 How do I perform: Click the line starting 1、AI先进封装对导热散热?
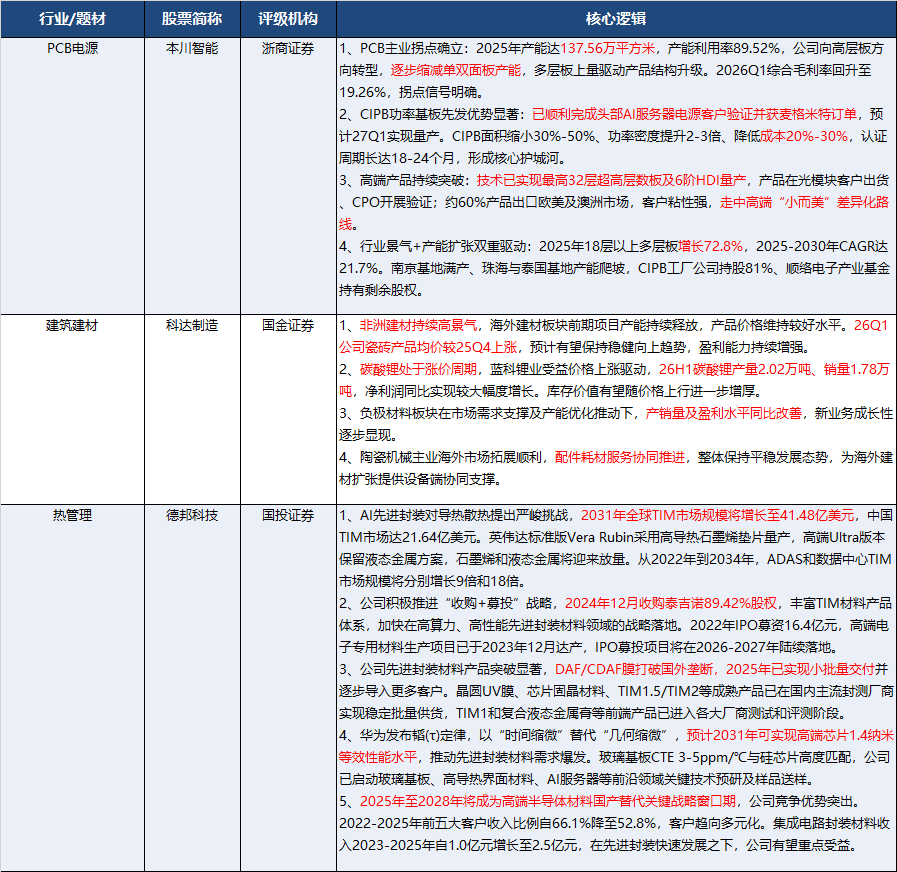616,516
